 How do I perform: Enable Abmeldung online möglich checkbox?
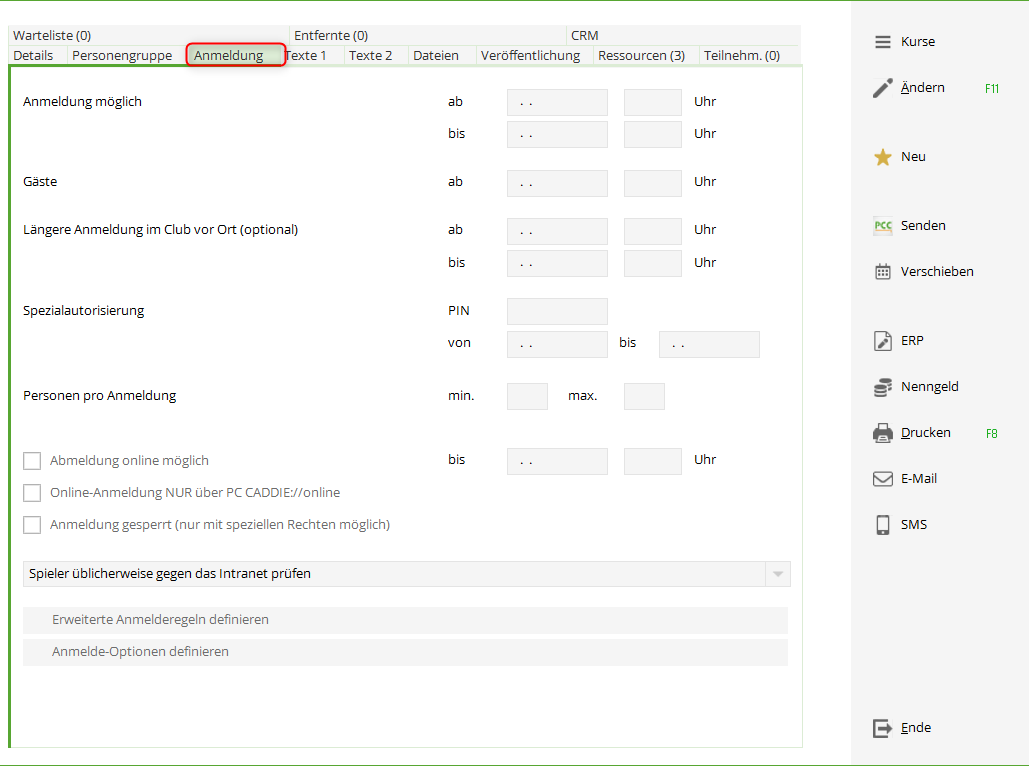point(32,461)
